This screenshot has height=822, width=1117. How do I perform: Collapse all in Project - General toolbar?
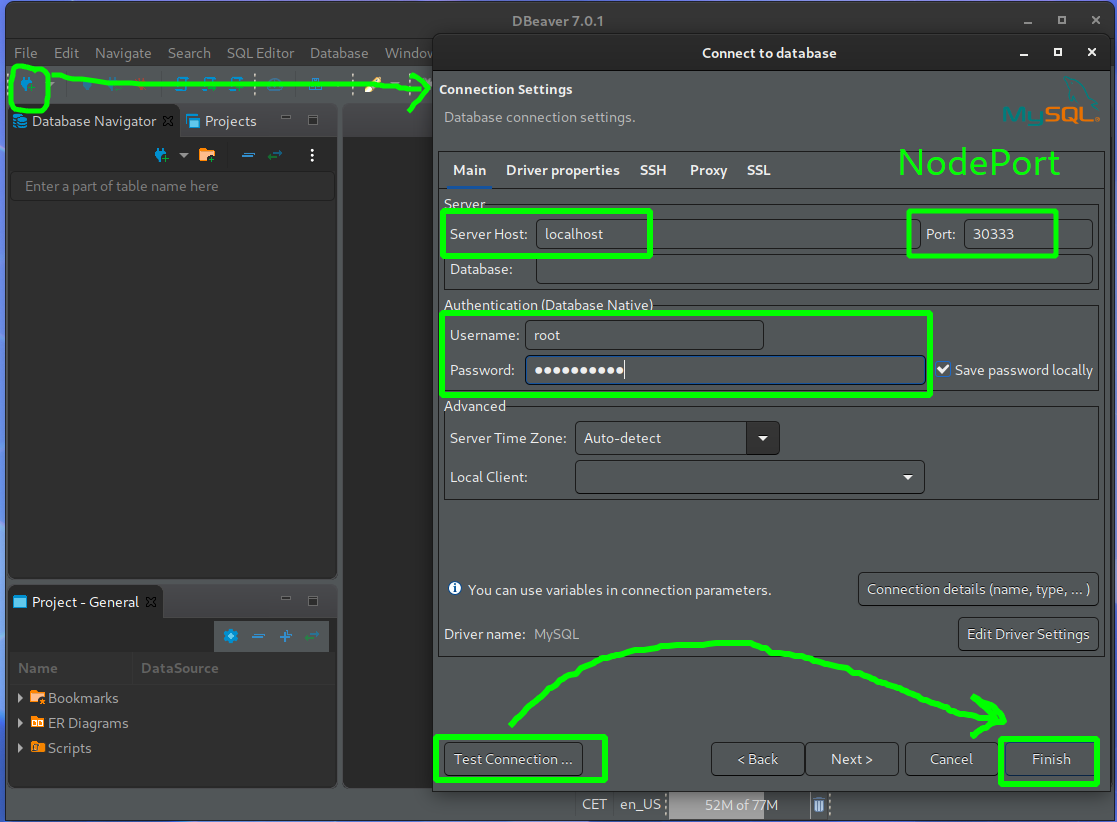coord(258,635)
